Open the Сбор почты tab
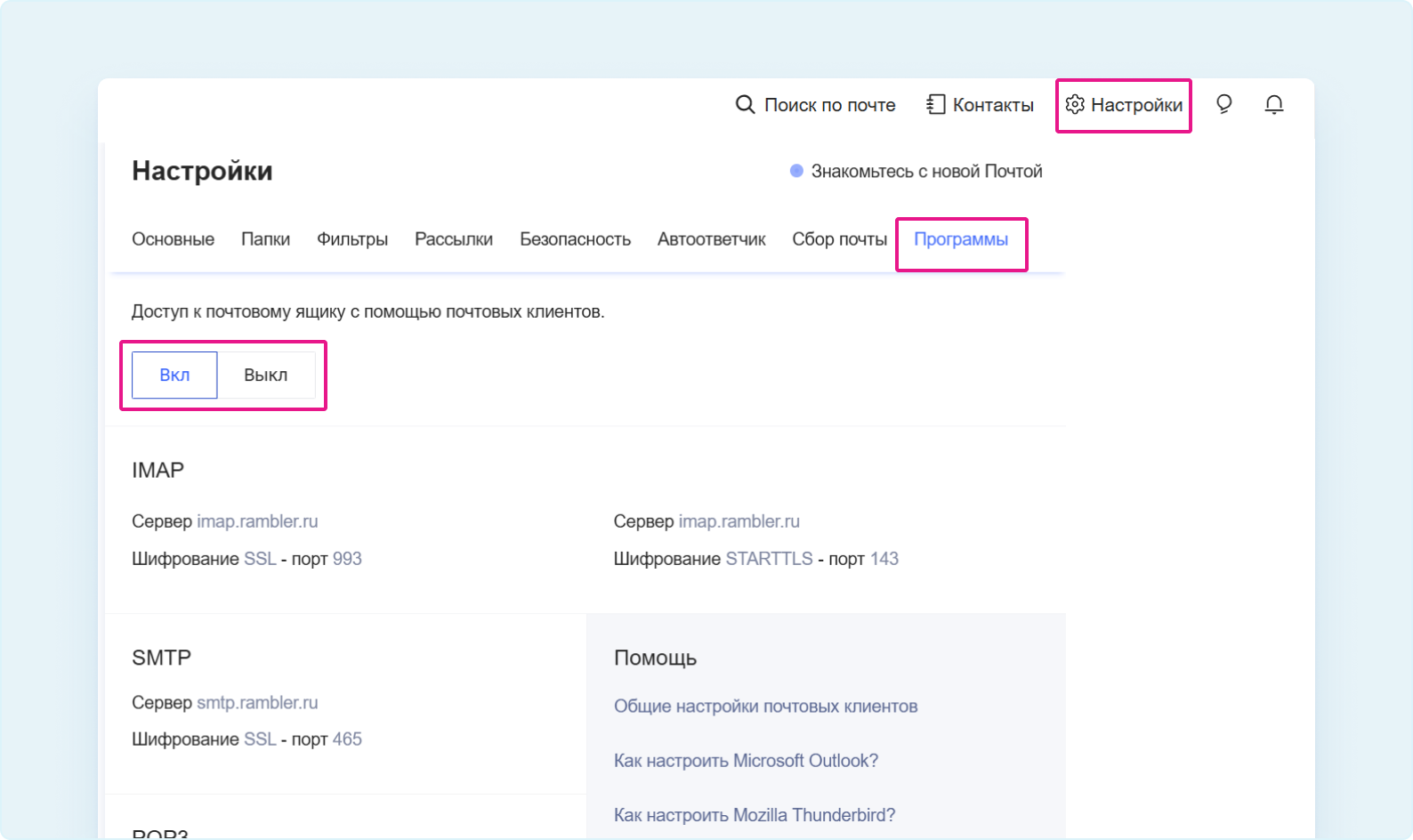This screenshot has width=1413, height=840. click(839, 239)
